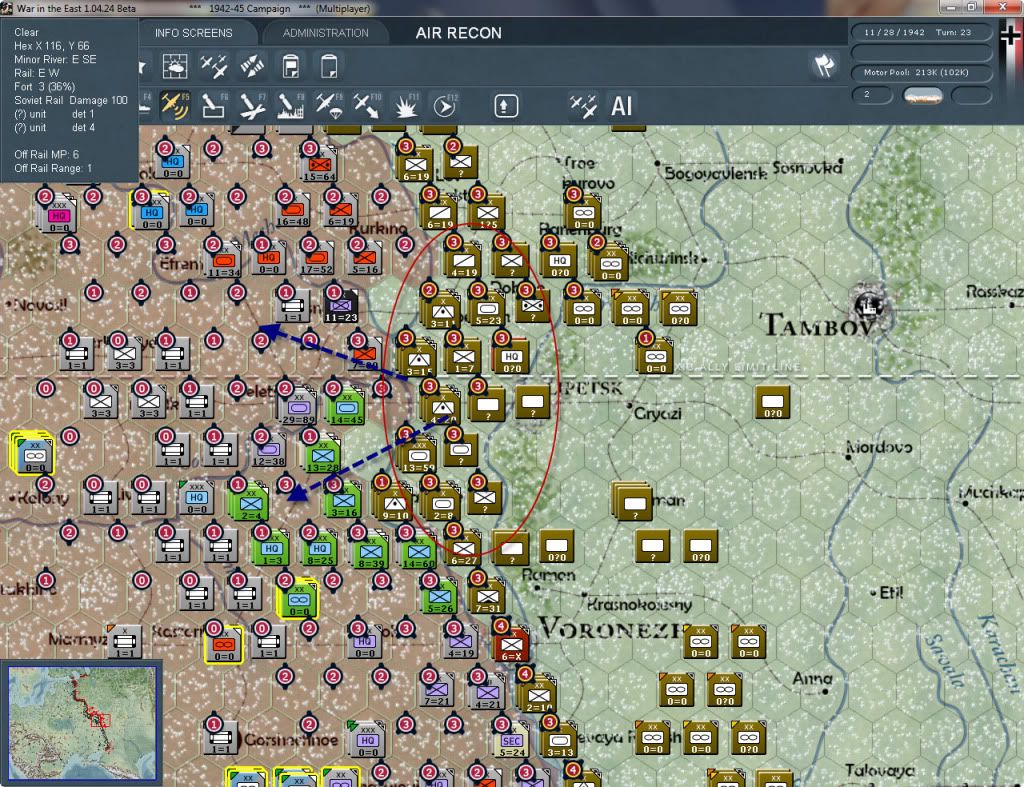The width and height of the screenshot is (1024, 787).
Task: Select the red Soviet 6=X unit at Voronezh
Action: pyautogui.click(x=511, y=645)
